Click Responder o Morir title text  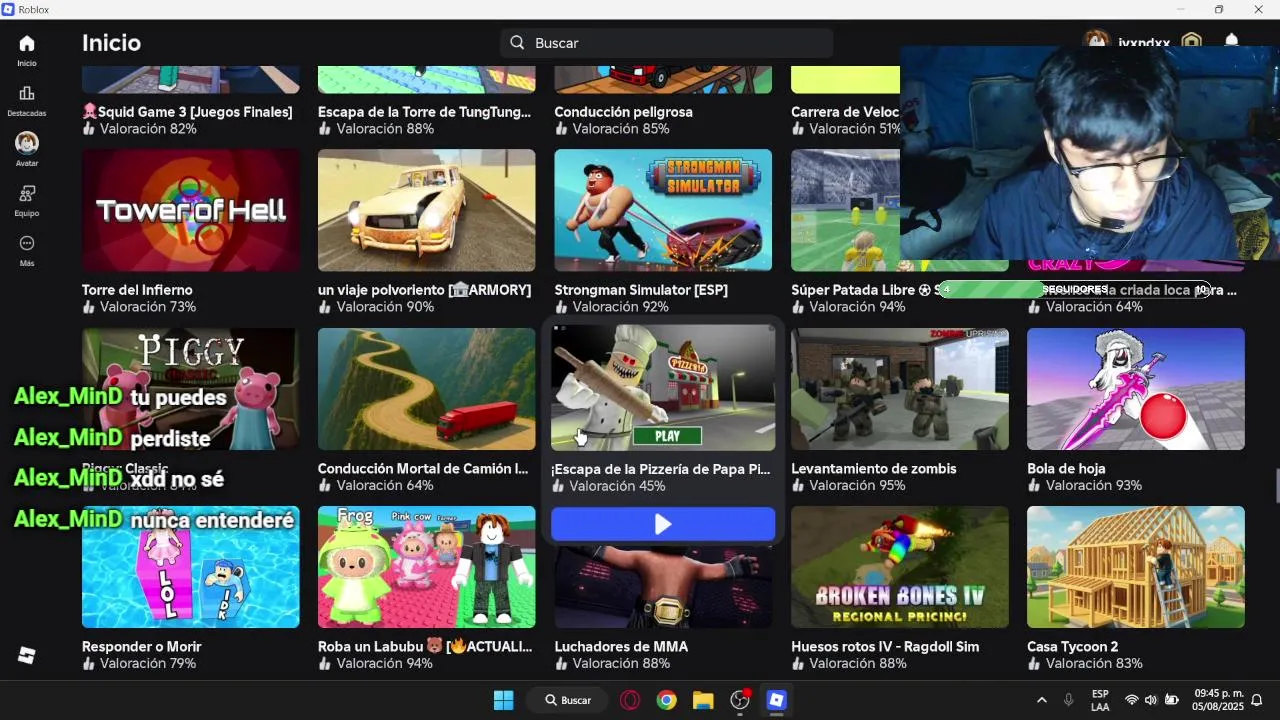point(142,646)
